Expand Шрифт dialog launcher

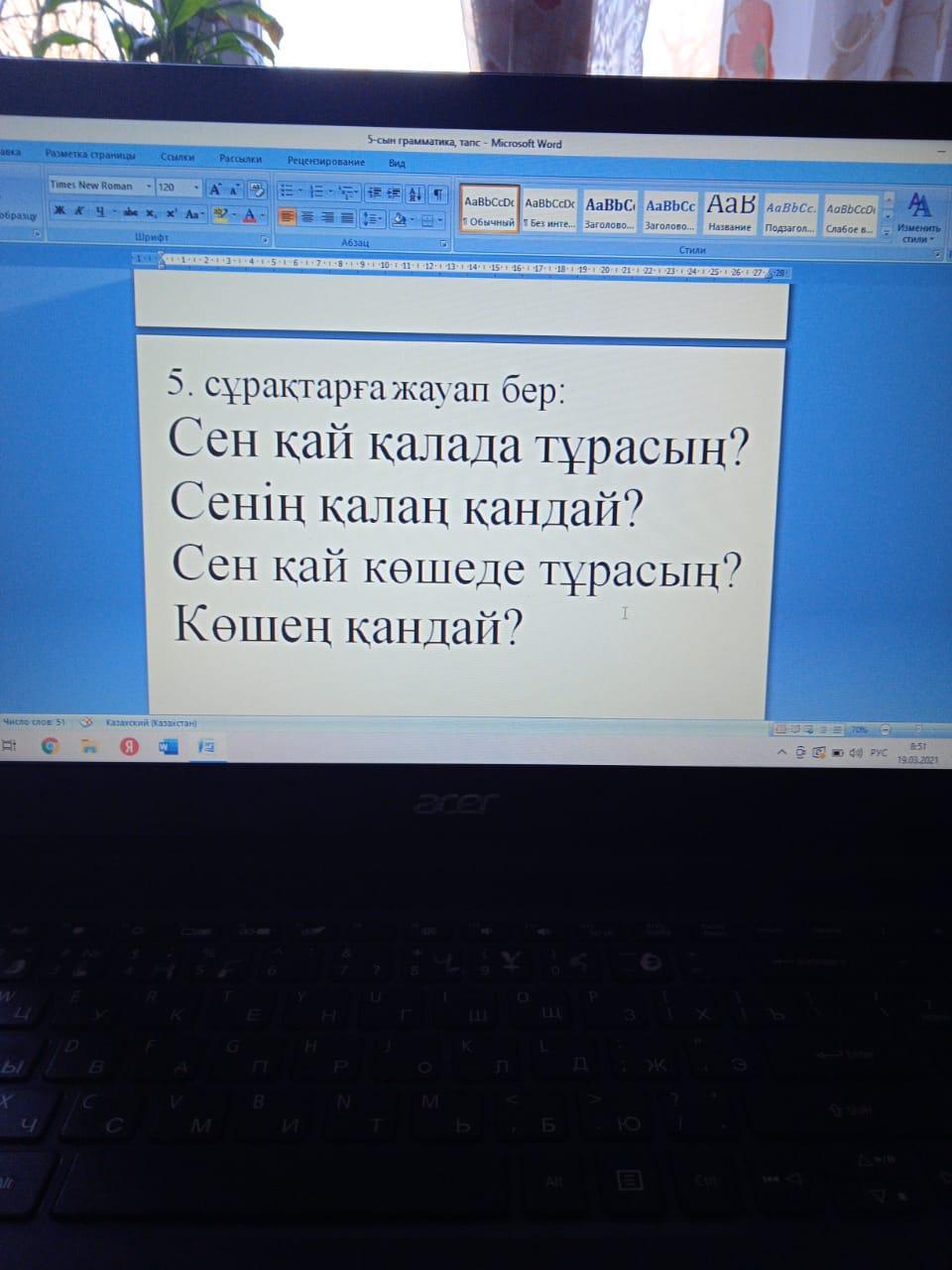(265, 239)
